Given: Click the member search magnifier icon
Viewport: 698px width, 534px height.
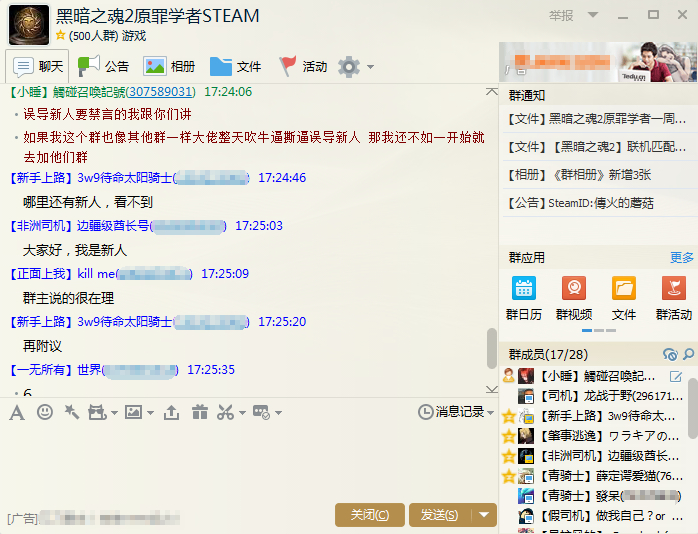Looking at the screenshot, I should pyautogui.click(x=689, y=354).
